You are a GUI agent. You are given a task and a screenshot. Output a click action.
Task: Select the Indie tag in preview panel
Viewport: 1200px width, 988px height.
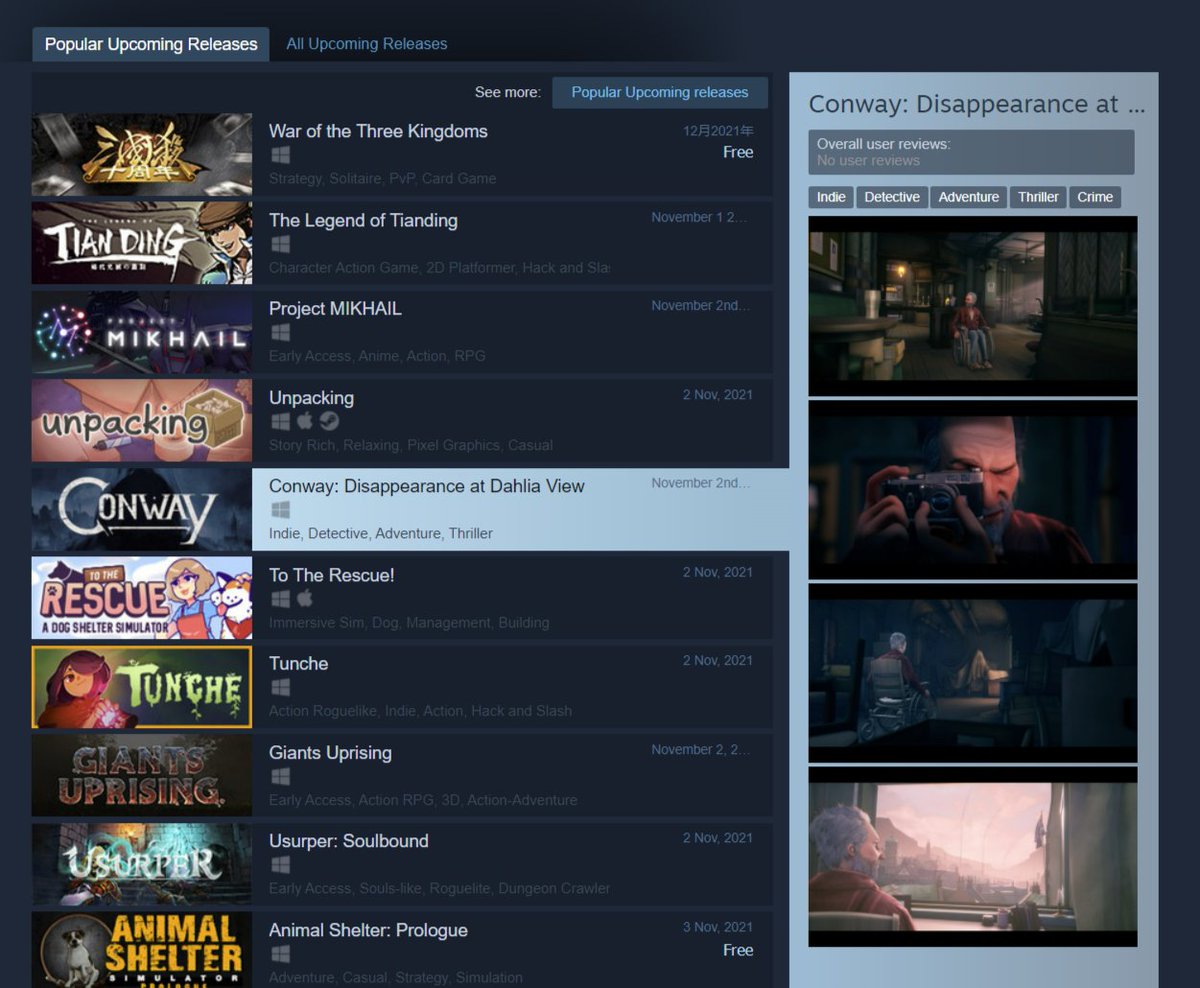coord(831,197)
